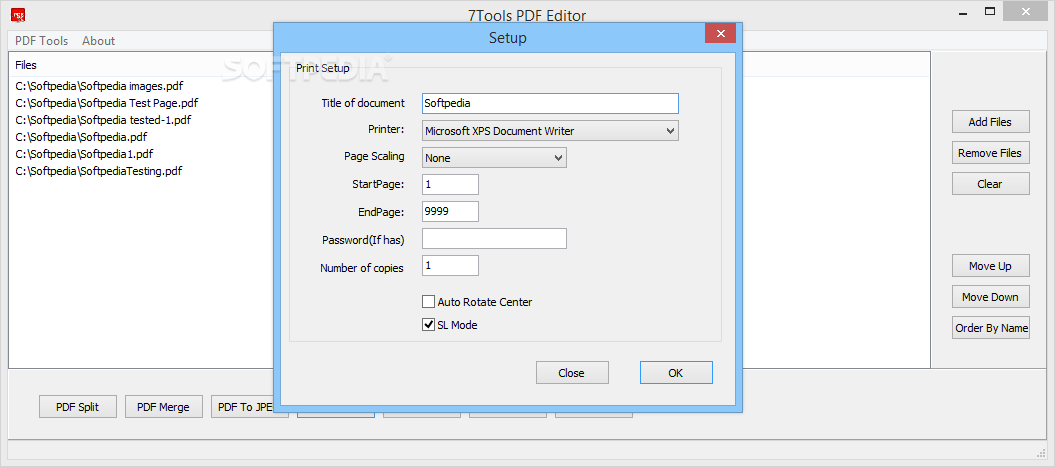Click the Number of copies field

pos(450,265)
